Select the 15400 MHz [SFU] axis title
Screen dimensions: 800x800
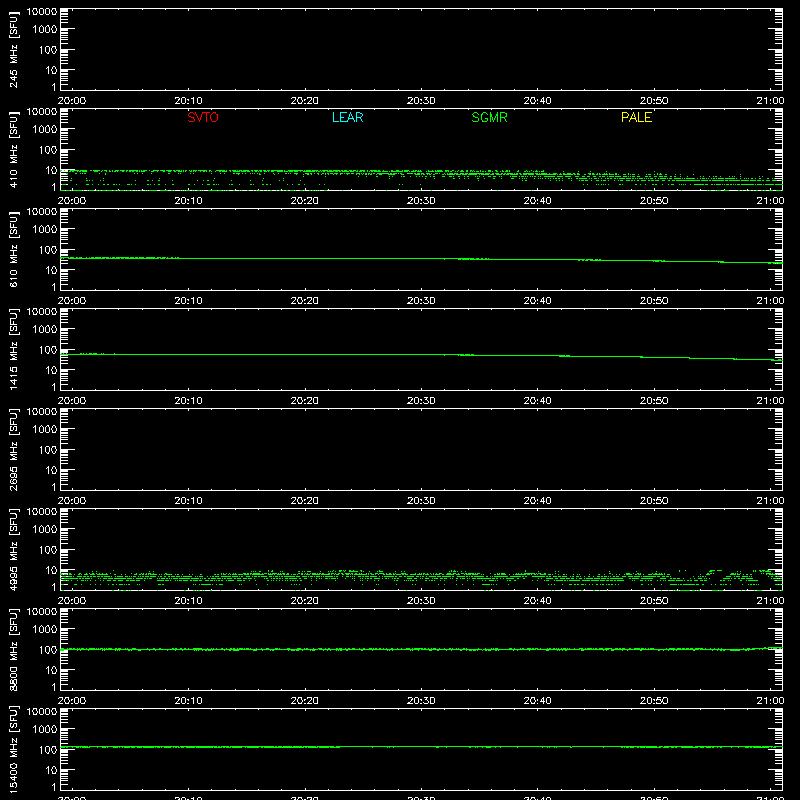pyautogui.click(x=13, y=749)
